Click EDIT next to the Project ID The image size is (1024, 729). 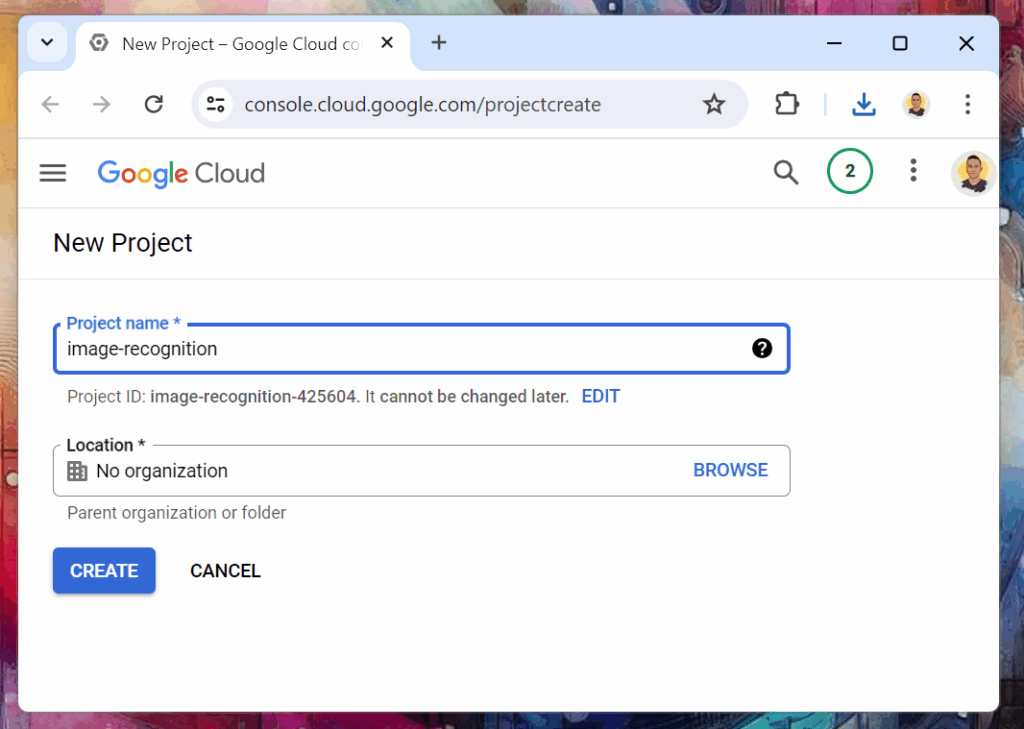click(600, 396)
